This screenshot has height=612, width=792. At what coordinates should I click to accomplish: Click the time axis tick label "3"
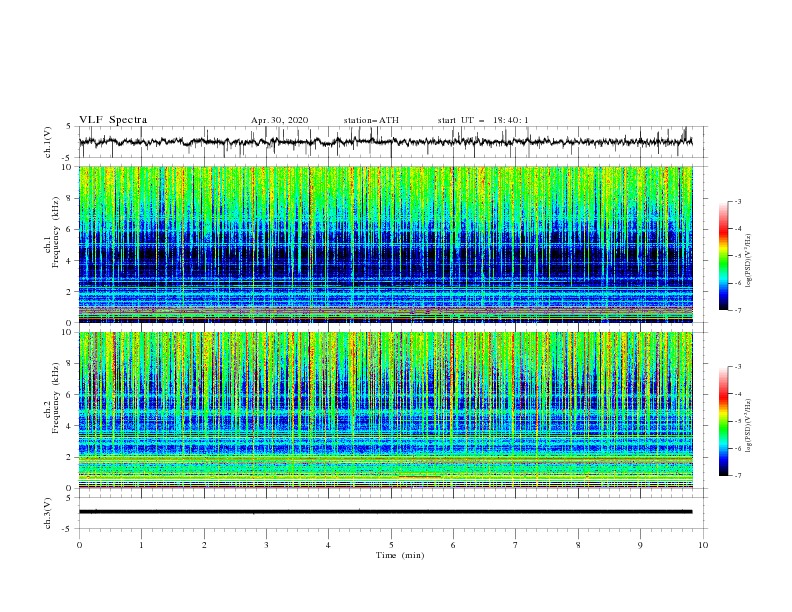[266, 545]
